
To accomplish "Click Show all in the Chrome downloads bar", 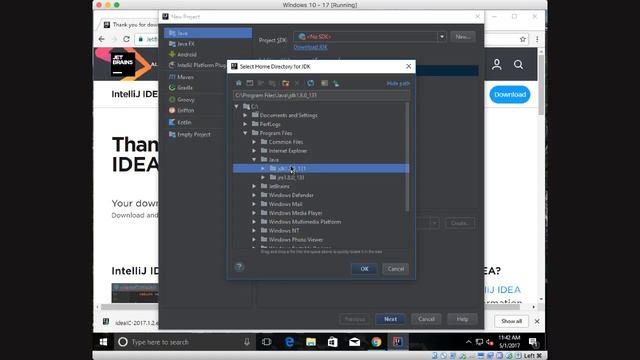I will (511, 321).
